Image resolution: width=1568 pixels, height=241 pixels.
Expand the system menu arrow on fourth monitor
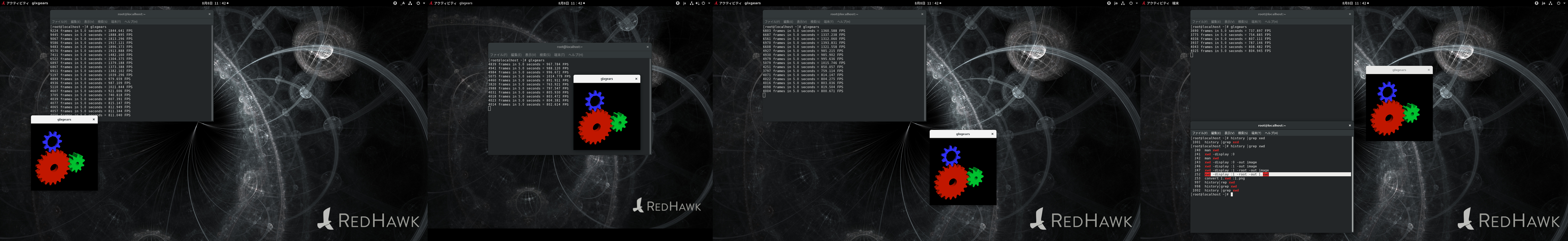click(1564, 3)
